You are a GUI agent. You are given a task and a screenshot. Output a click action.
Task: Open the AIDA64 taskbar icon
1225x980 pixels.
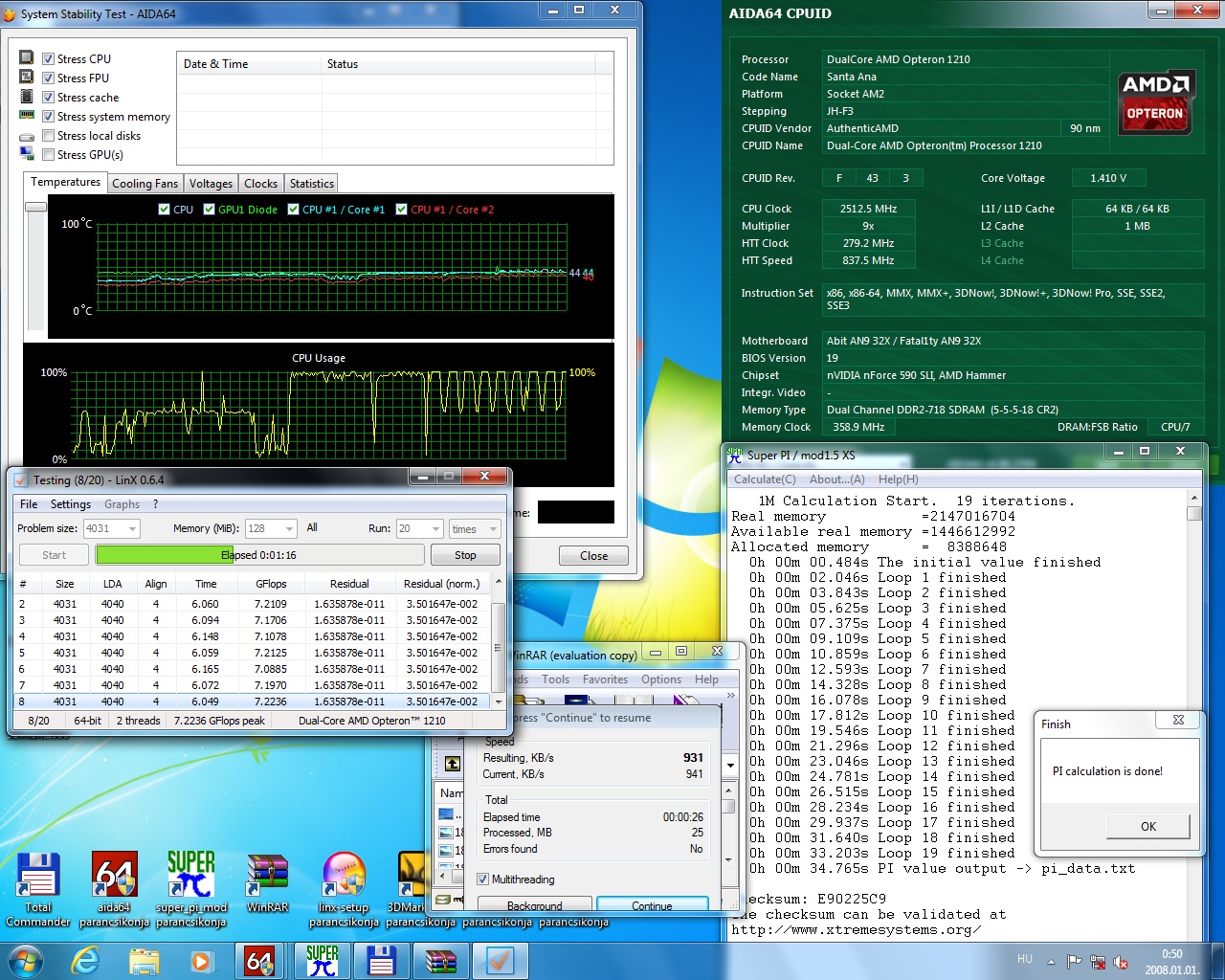tap(259, 960)
